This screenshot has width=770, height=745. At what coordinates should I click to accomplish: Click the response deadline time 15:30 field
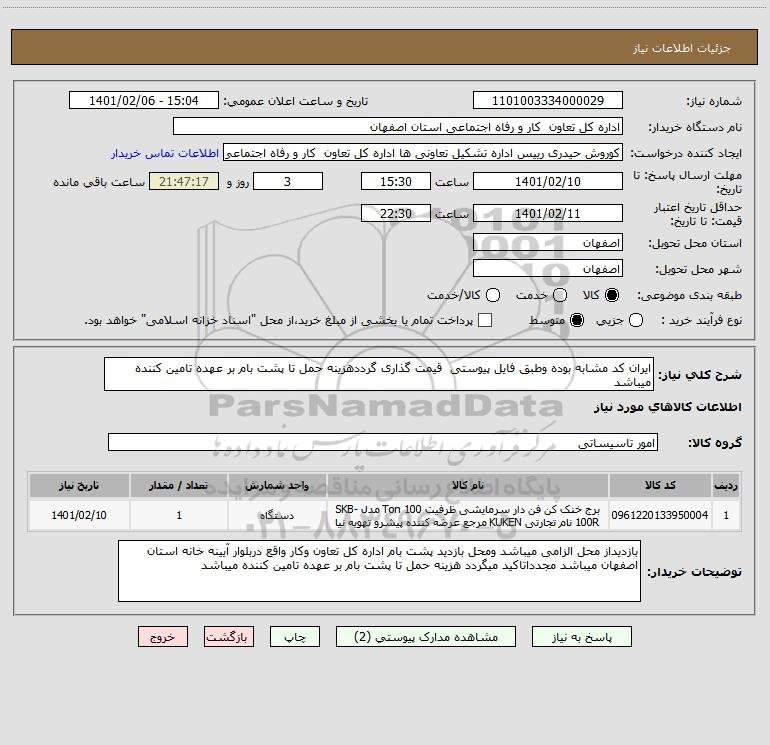[396, 181]
